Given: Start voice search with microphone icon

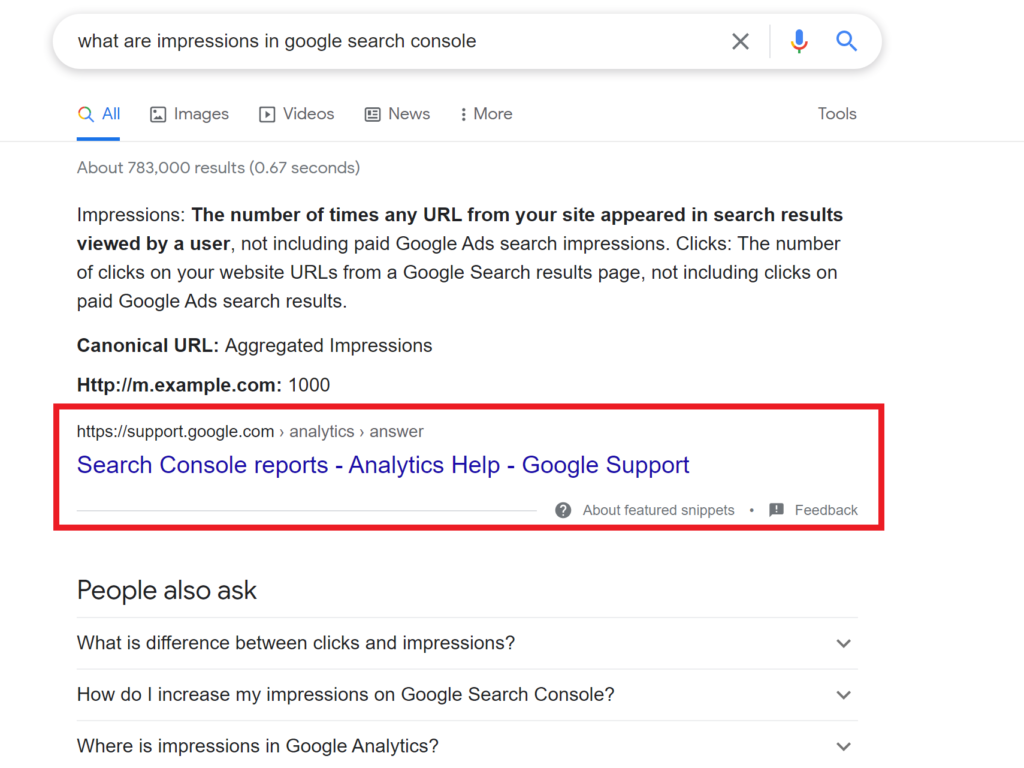Looking at the screenshot, I should (799, 41).
